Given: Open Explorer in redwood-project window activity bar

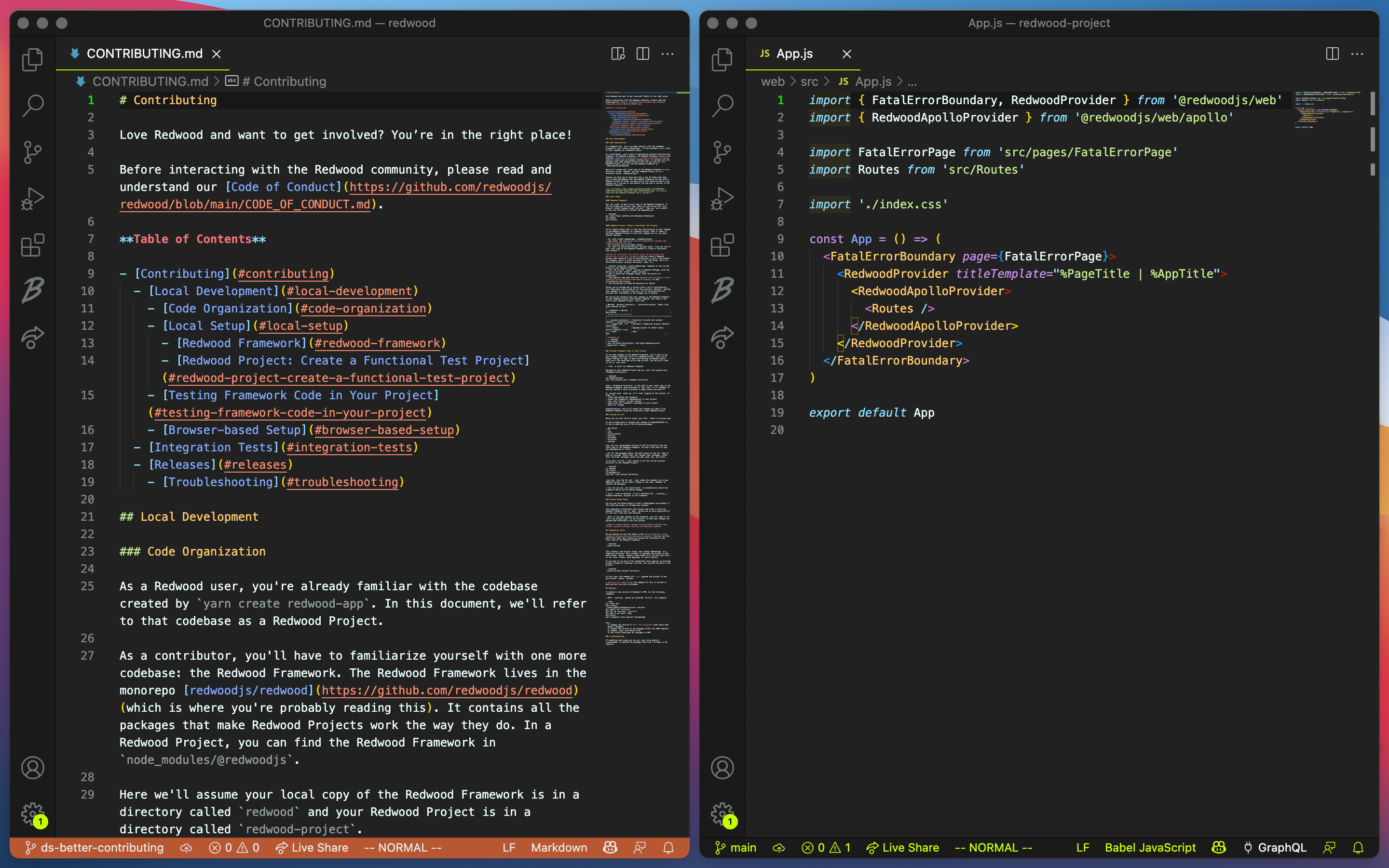Looking at the screenshot, I should (x=722, y=60).
